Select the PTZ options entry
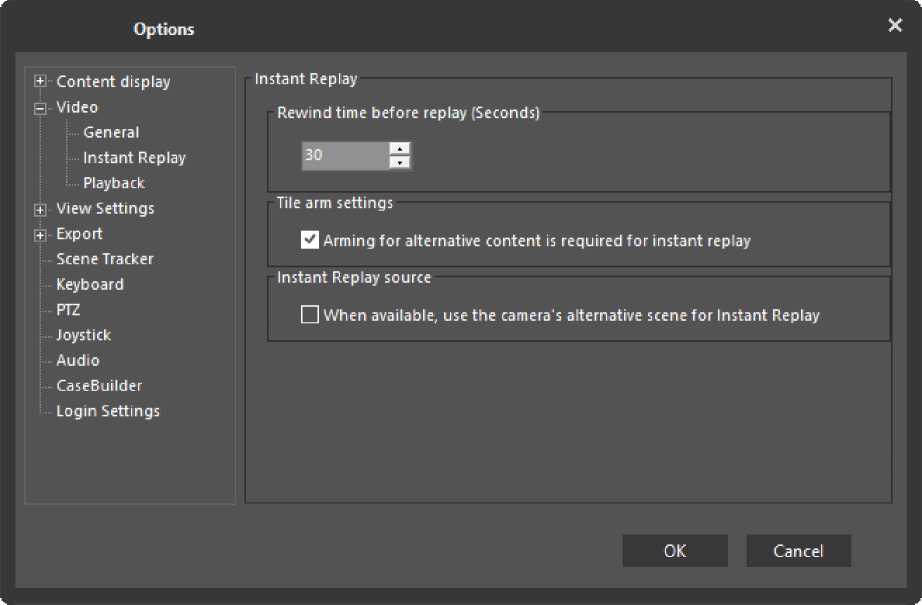This screenshot has height=605, width=922. [68, 310]
